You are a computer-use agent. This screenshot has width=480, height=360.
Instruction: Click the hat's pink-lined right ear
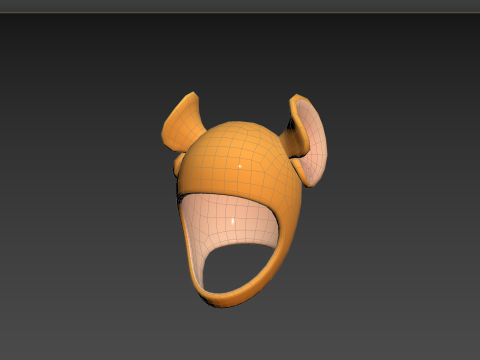pyautogui.click(x=308, y=140)
